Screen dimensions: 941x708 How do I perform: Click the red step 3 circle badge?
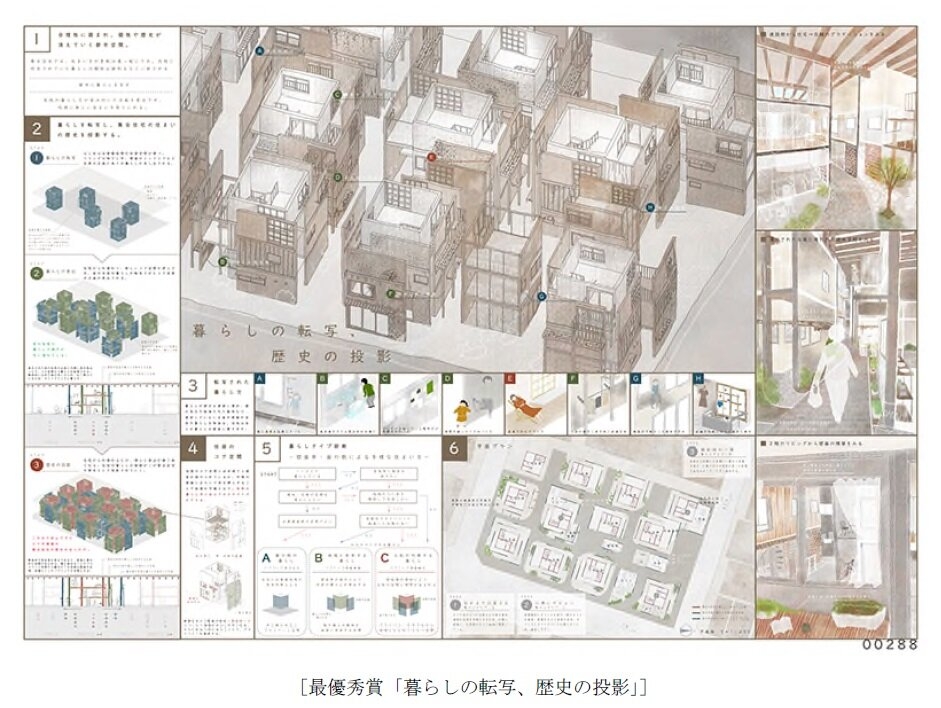click(37, 463)
